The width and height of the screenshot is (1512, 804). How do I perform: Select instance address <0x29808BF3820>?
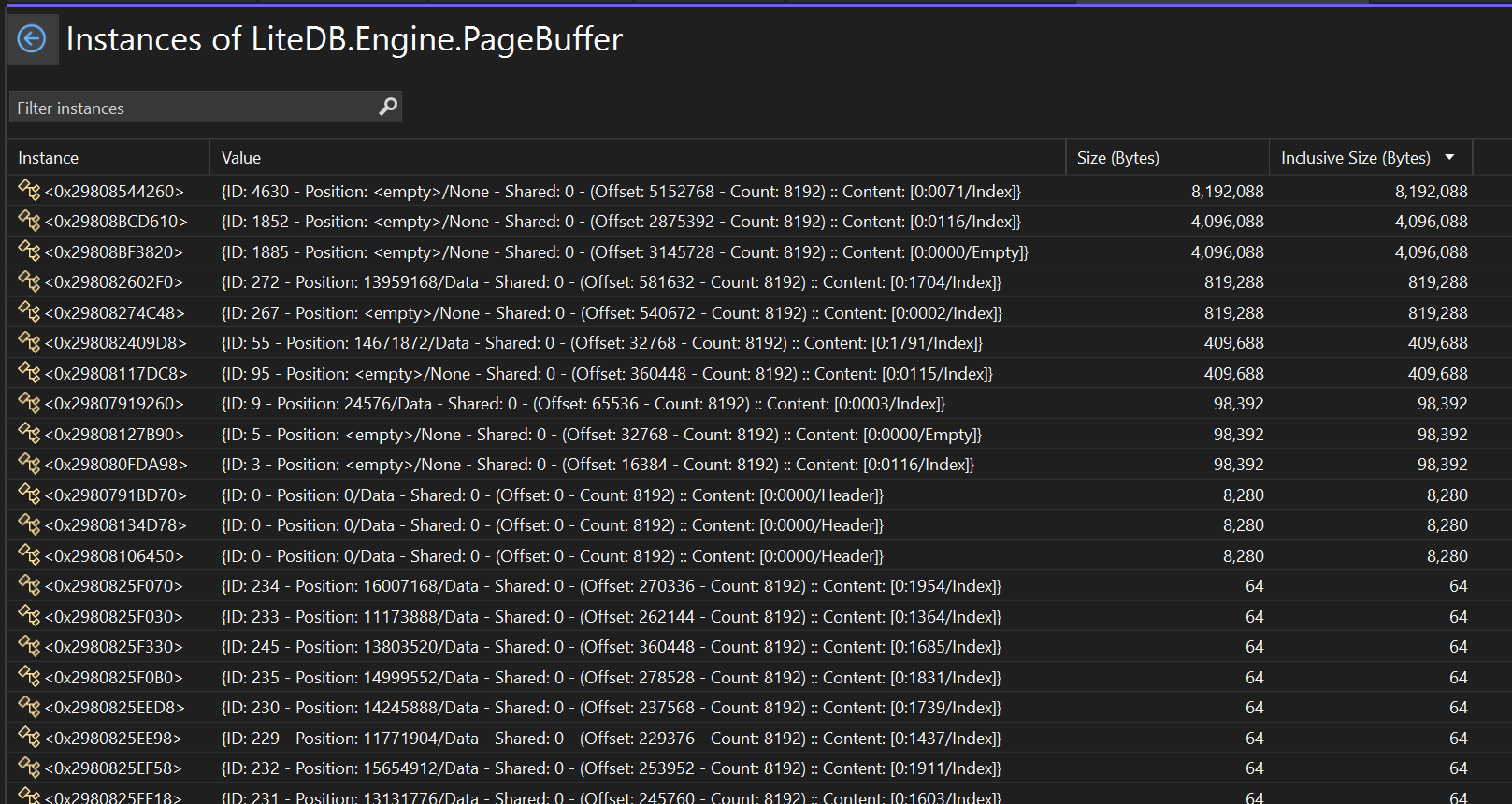point(114,252)
